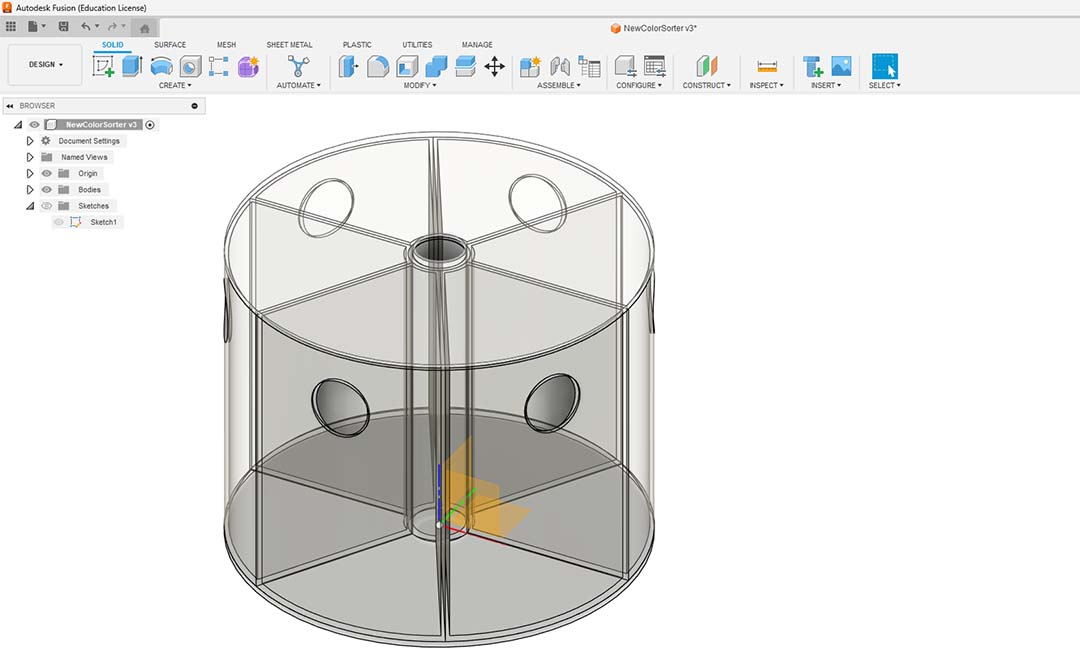
Task: Select the Measure tool
Action: click(767, 67)
